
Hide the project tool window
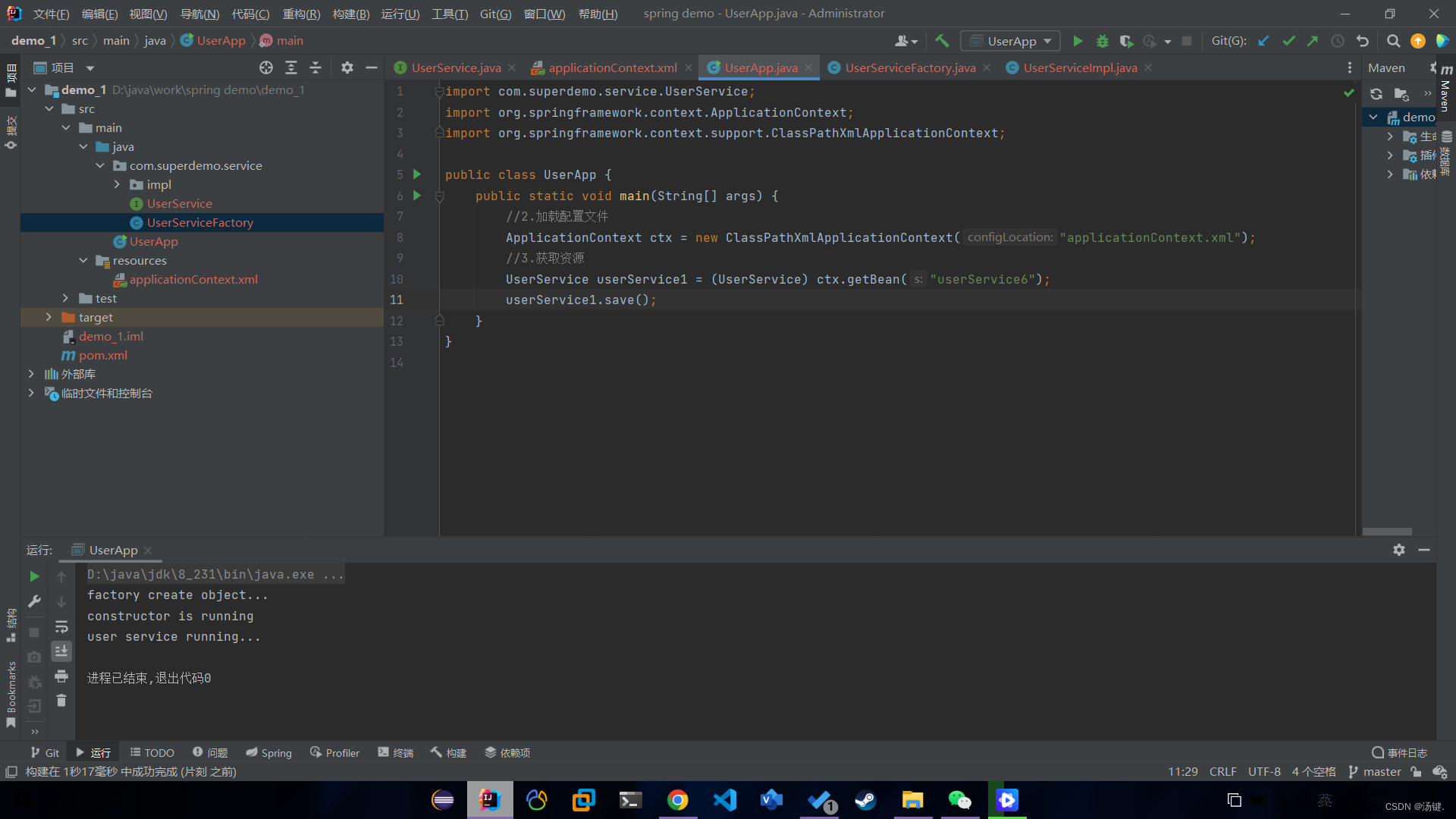(x=372, y=67)
